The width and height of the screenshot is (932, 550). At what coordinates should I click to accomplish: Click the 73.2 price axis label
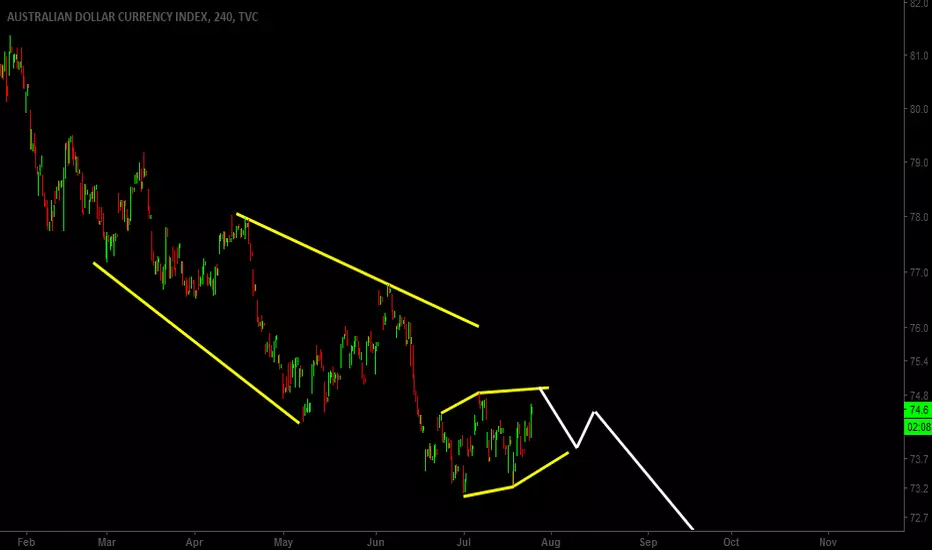pyautogui.click(x=918, y=488)
